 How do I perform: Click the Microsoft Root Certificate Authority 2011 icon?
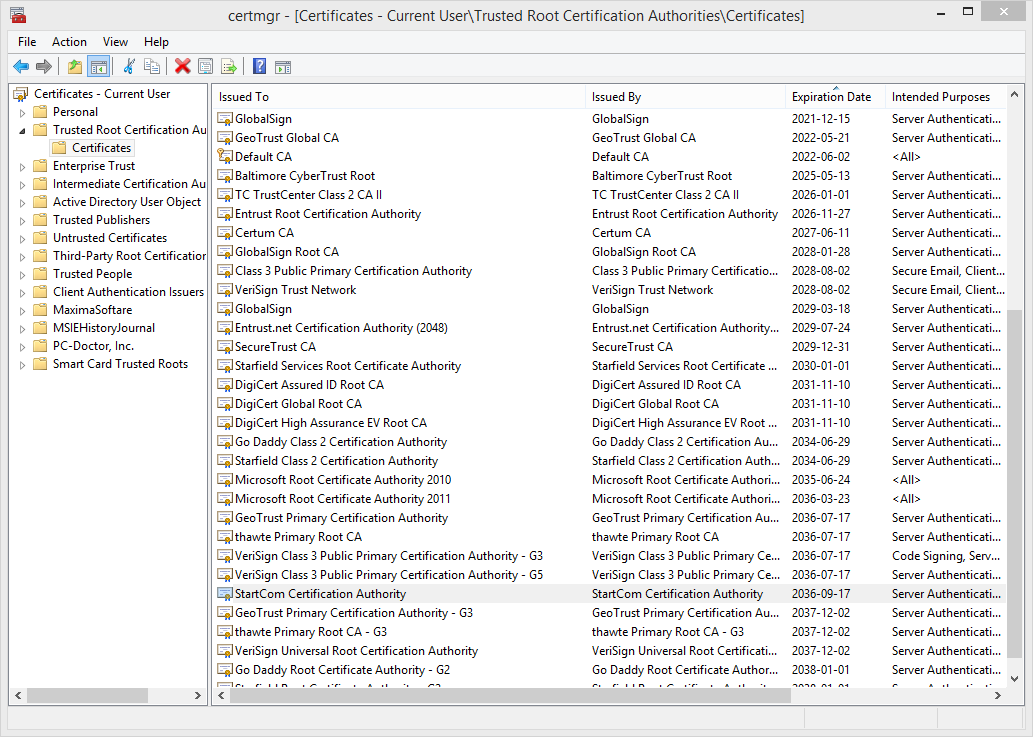pyautogui.click(x=225, y=499)
